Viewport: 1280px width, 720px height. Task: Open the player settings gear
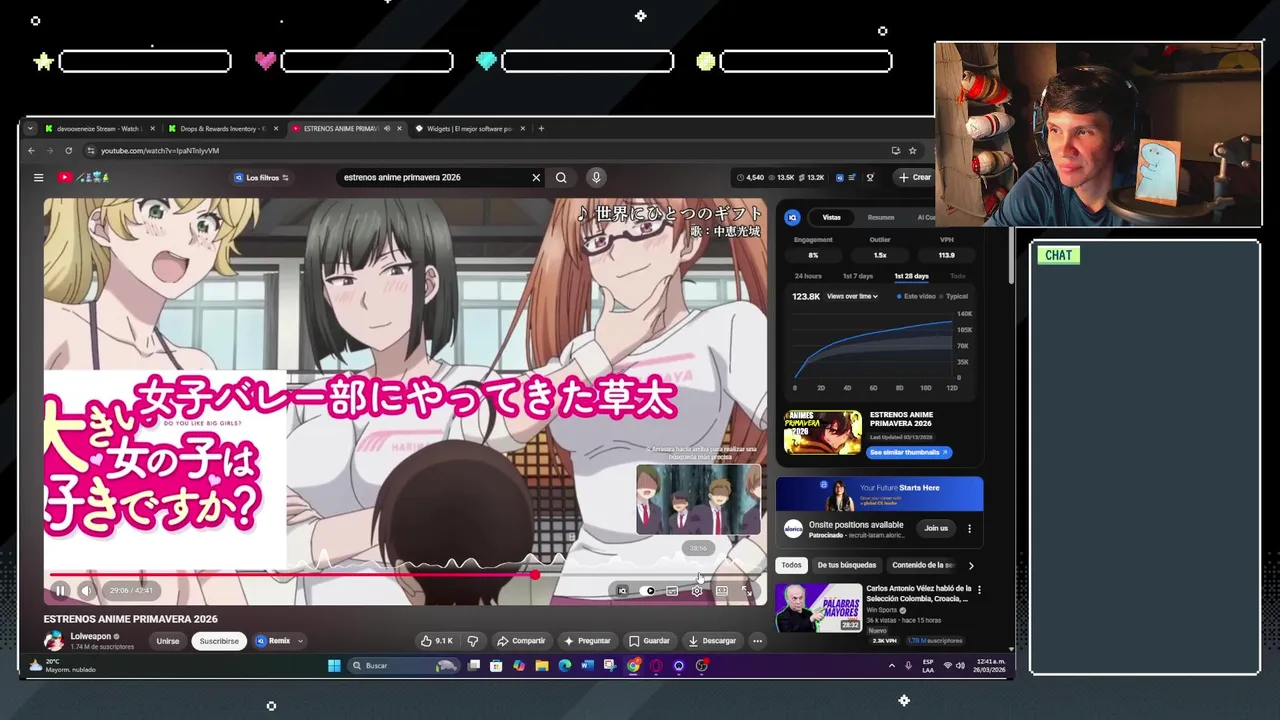tap(697, 591)
